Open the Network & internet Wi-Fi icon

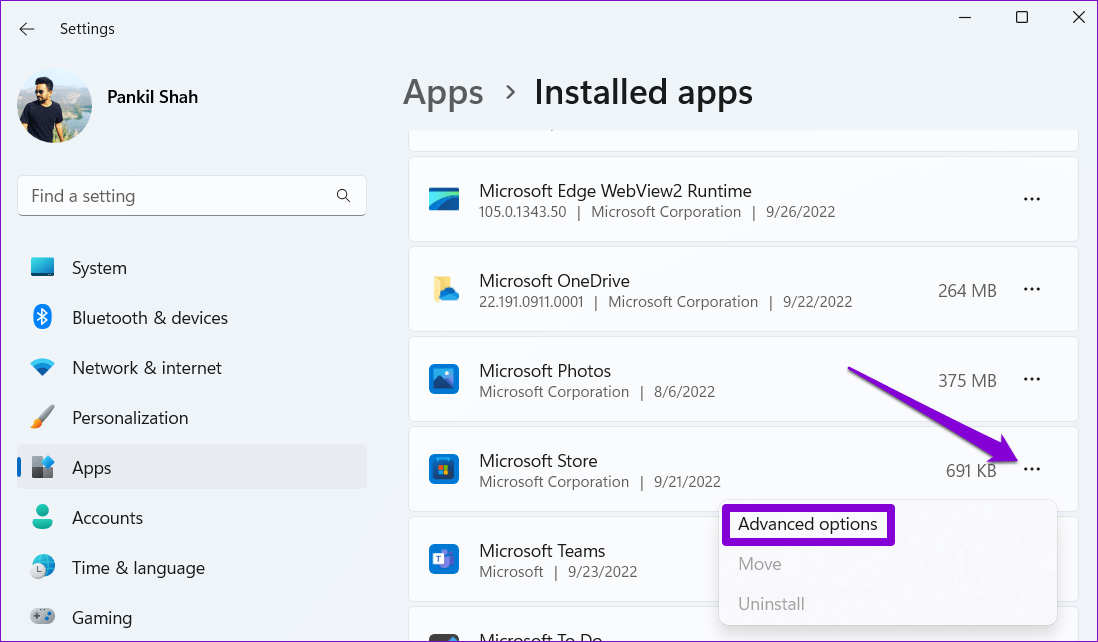click(x=43, y=368)
